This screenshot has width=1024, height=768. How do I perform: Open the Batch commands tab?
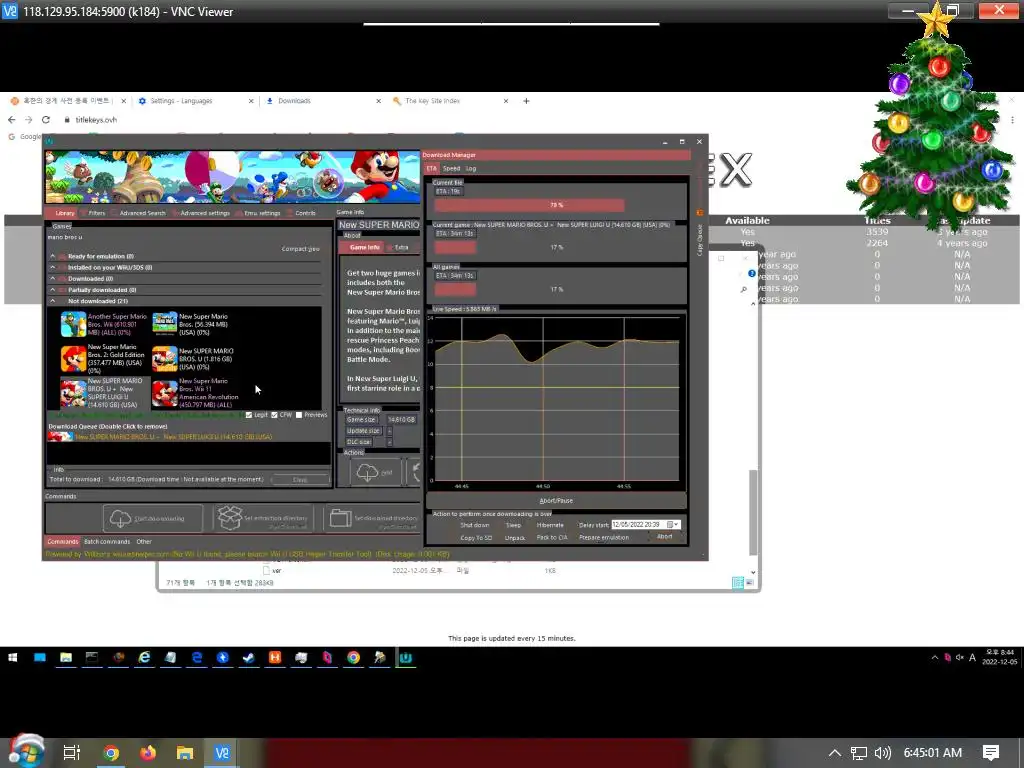point(107,541)
